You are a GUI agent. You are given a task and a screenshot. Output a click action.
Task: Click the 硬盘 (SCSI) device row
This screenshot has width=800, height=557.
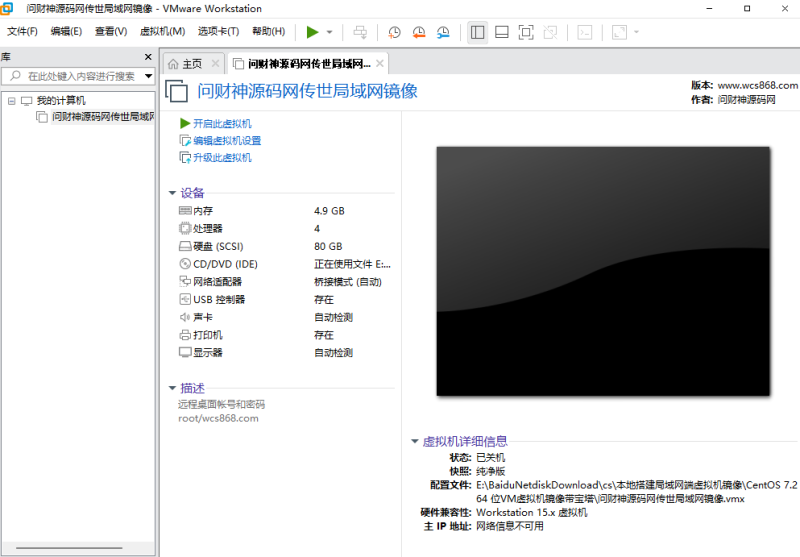tap(285, 246)
